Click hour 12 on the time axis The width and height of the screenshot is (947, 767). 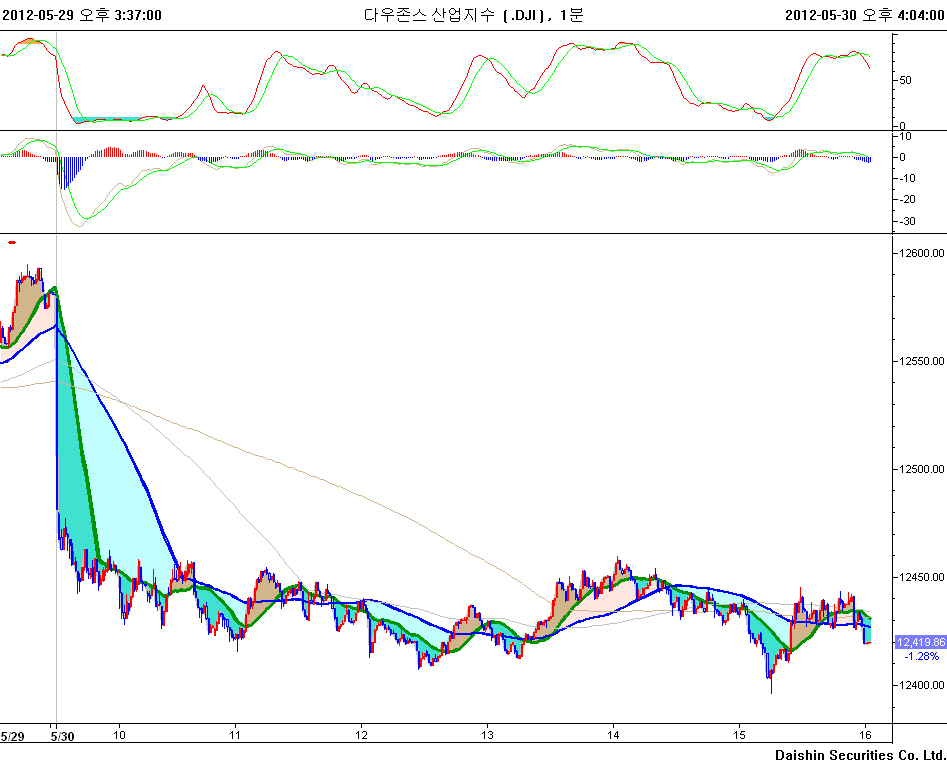(361, 736)
